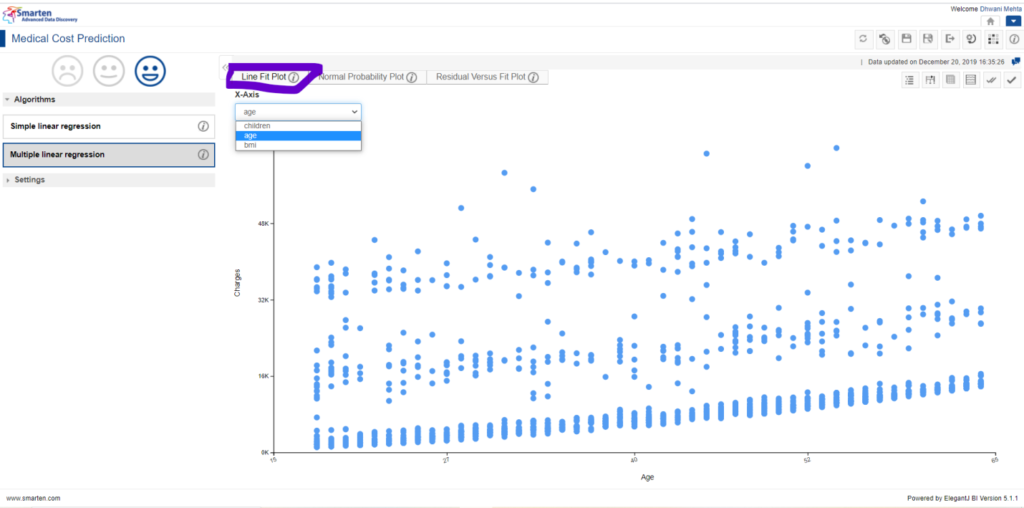The width and height of the screenshot is (1024, 508).
Task: Open info for Simple linear regression
Action: [203, 126]
